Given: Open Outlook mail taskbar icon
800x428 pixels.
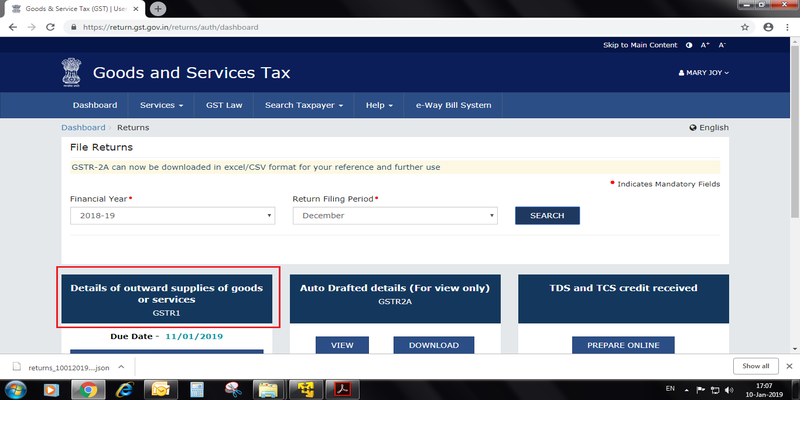Looking at the screenshot, I should click(160, 390).
